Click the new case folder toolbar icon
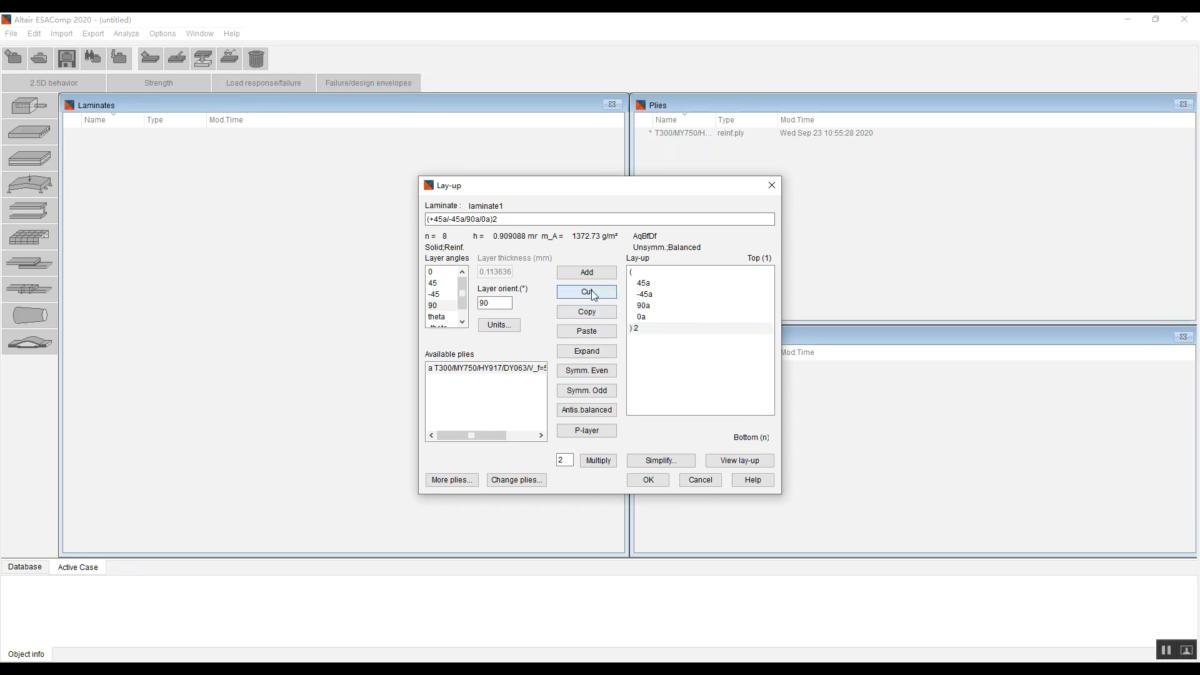1200x675 pixels. click(14, 58)
